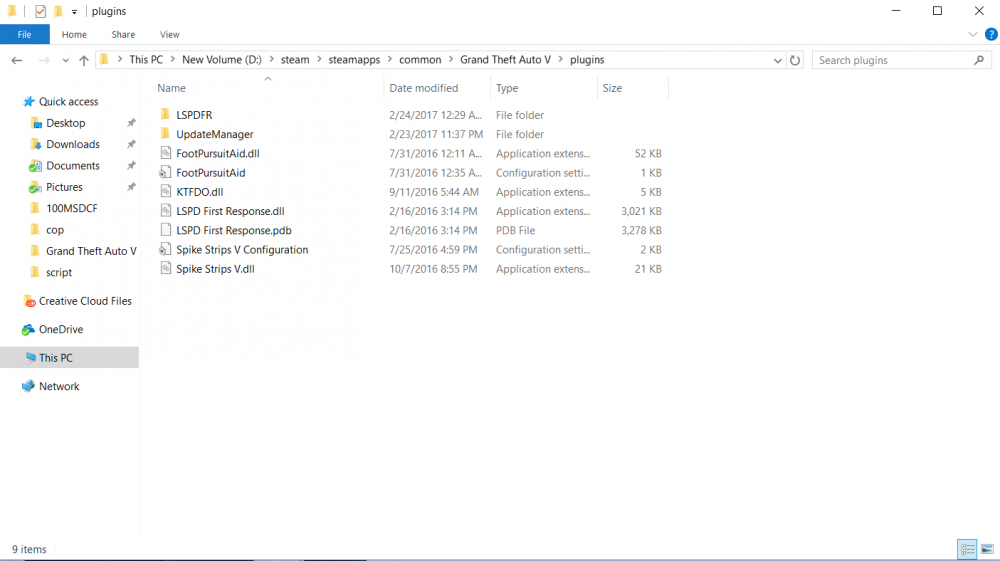Screen dimensions: 1000x561
Task: Open Pictures in Quick access
Action: tap(64, 187)
